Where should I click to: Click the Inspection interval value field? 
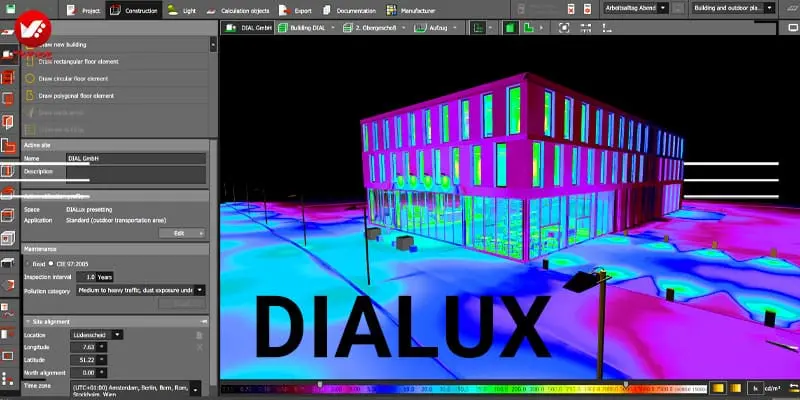coord(86,277)
